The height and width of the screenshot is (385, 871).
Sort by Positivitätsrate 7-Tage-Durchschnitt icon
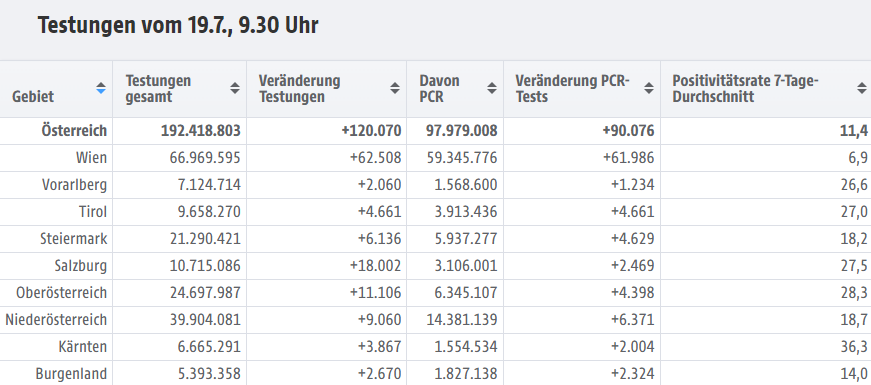[x=862, y=88]
